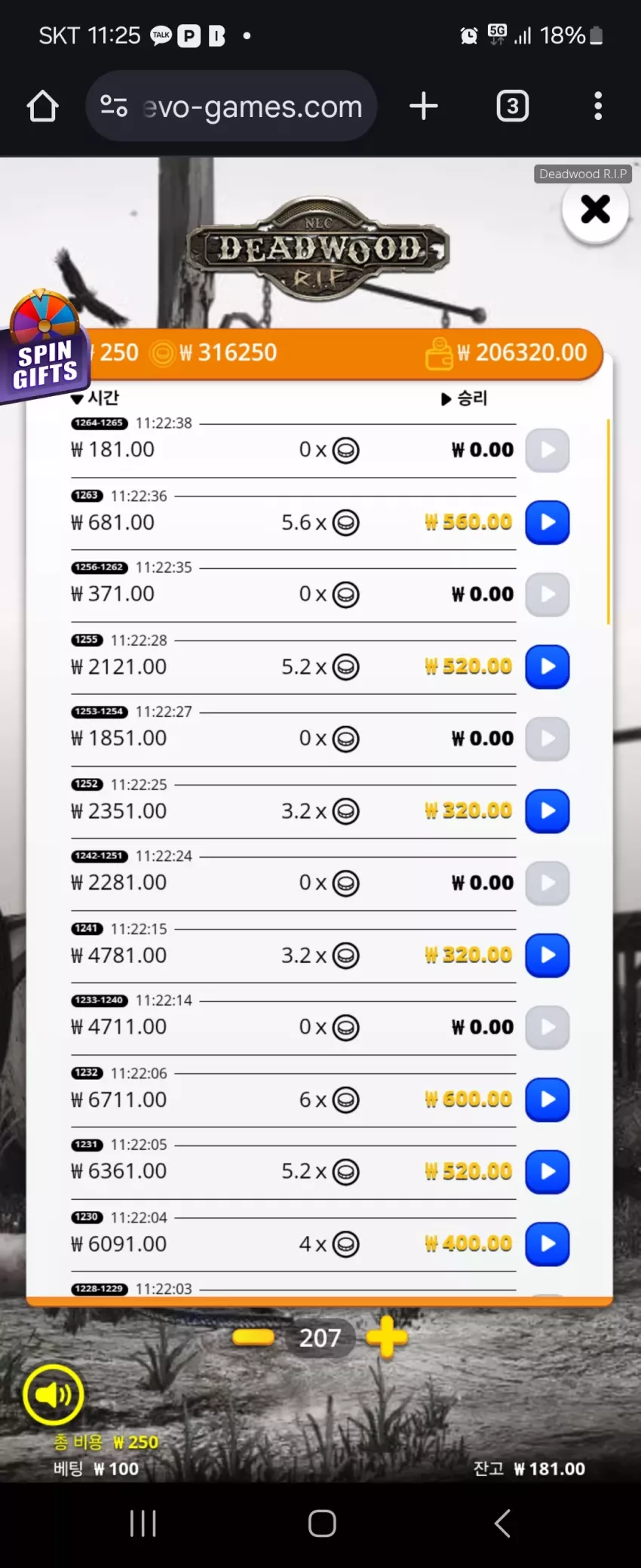Tap the Android recent apps button

pyautogui.click(x=143, y=1523)
